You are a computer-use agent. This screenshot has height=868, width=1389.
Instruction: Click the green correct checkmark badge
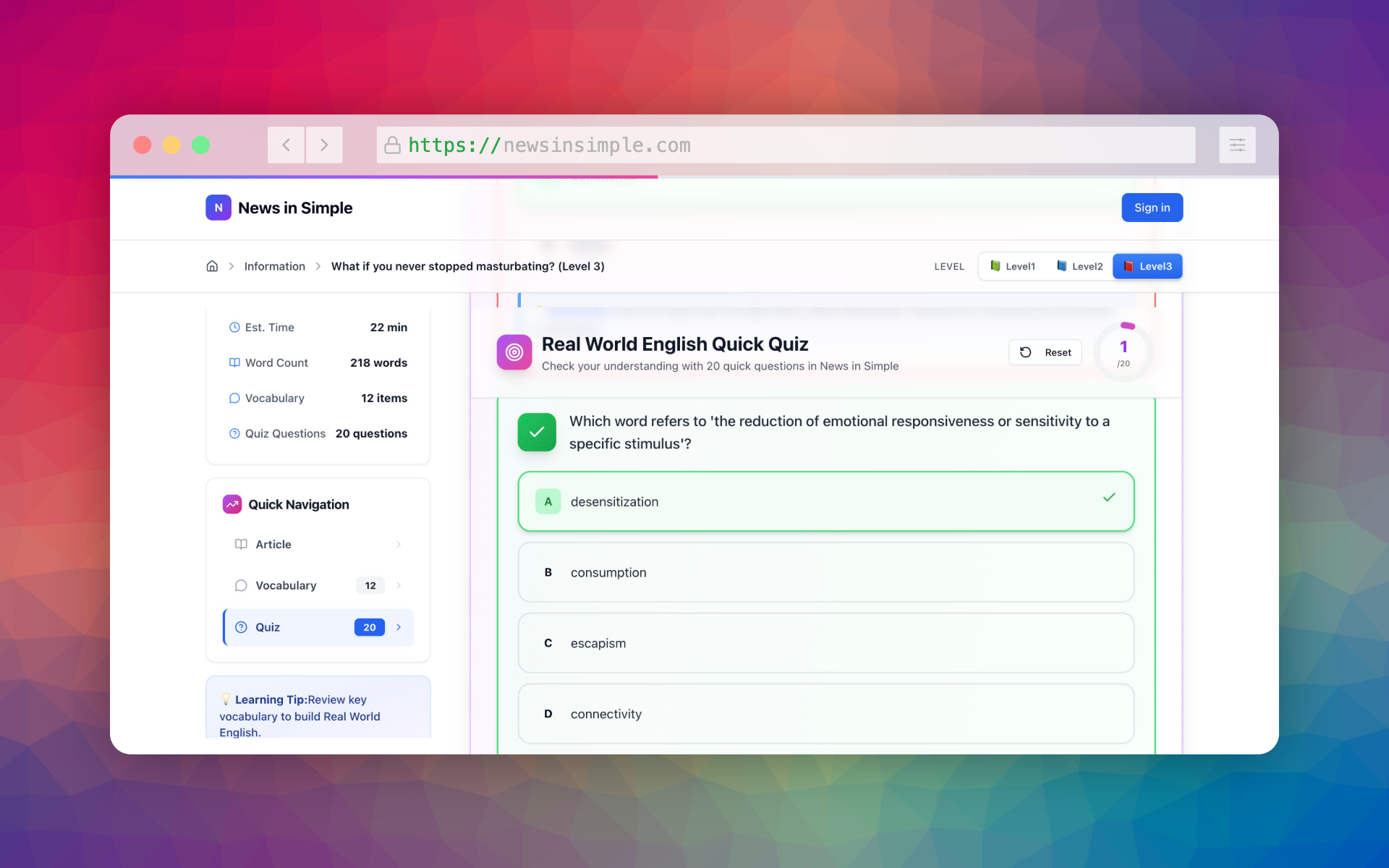click(x=537, y=432)
